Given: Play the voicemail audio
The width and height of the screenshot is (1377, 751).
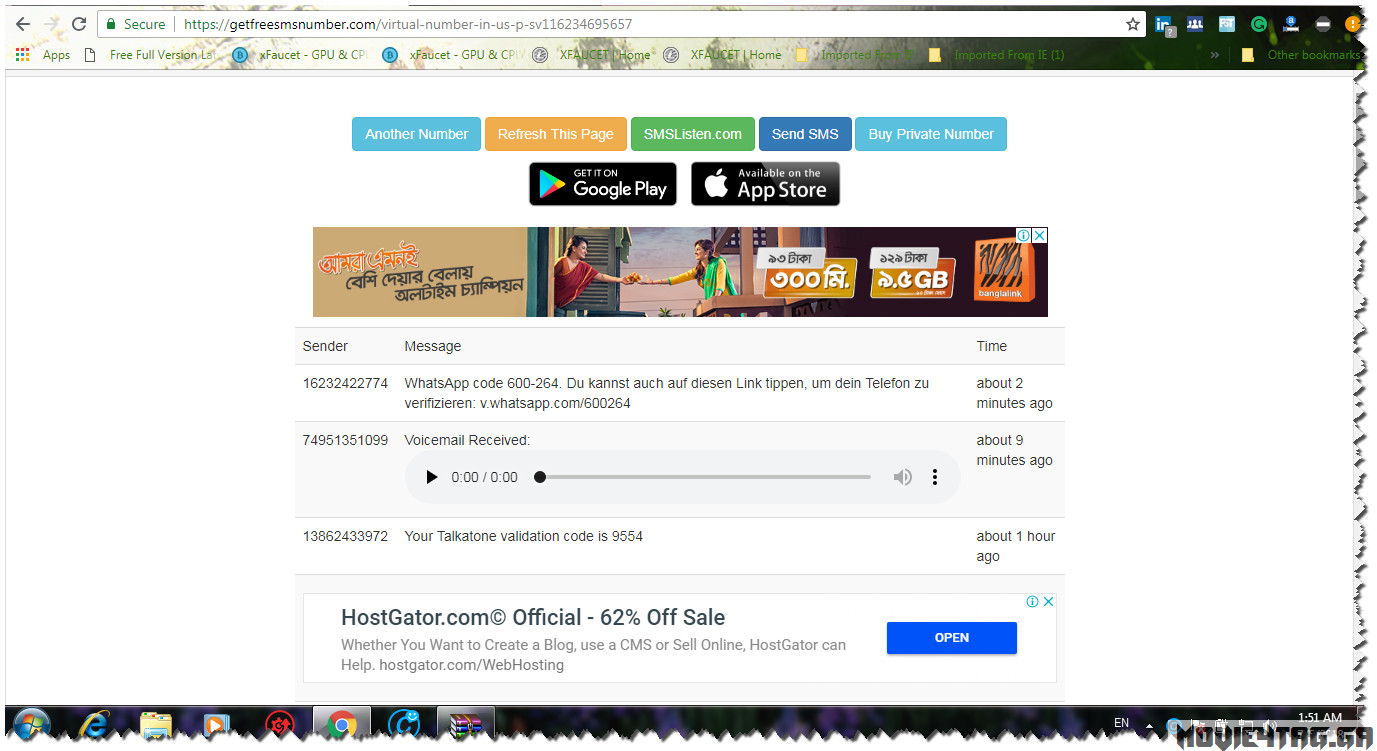Looking at the screenshot, I should pyautogui.click(x=432, y=477).
